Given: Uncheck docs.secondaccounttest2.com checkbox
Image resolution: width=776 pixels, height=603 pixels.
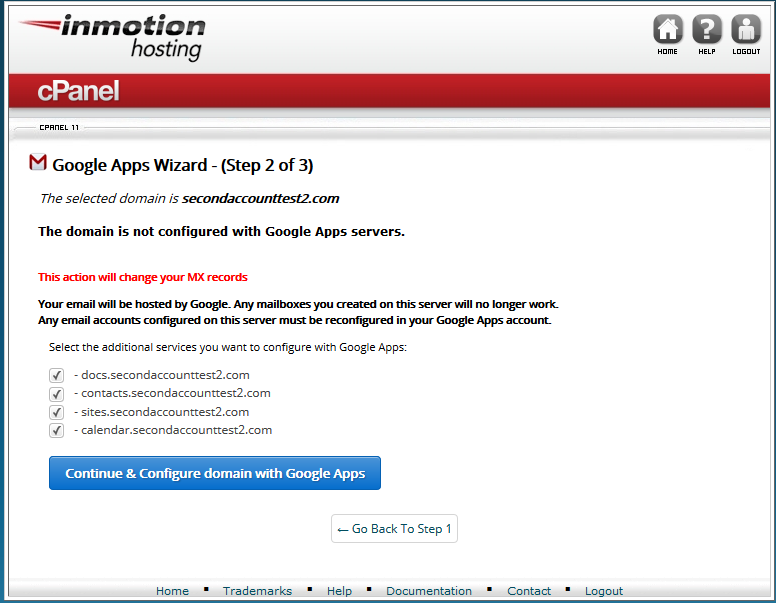Looking at the screenshot, I should pyautogui.click(x=56, y=375).
